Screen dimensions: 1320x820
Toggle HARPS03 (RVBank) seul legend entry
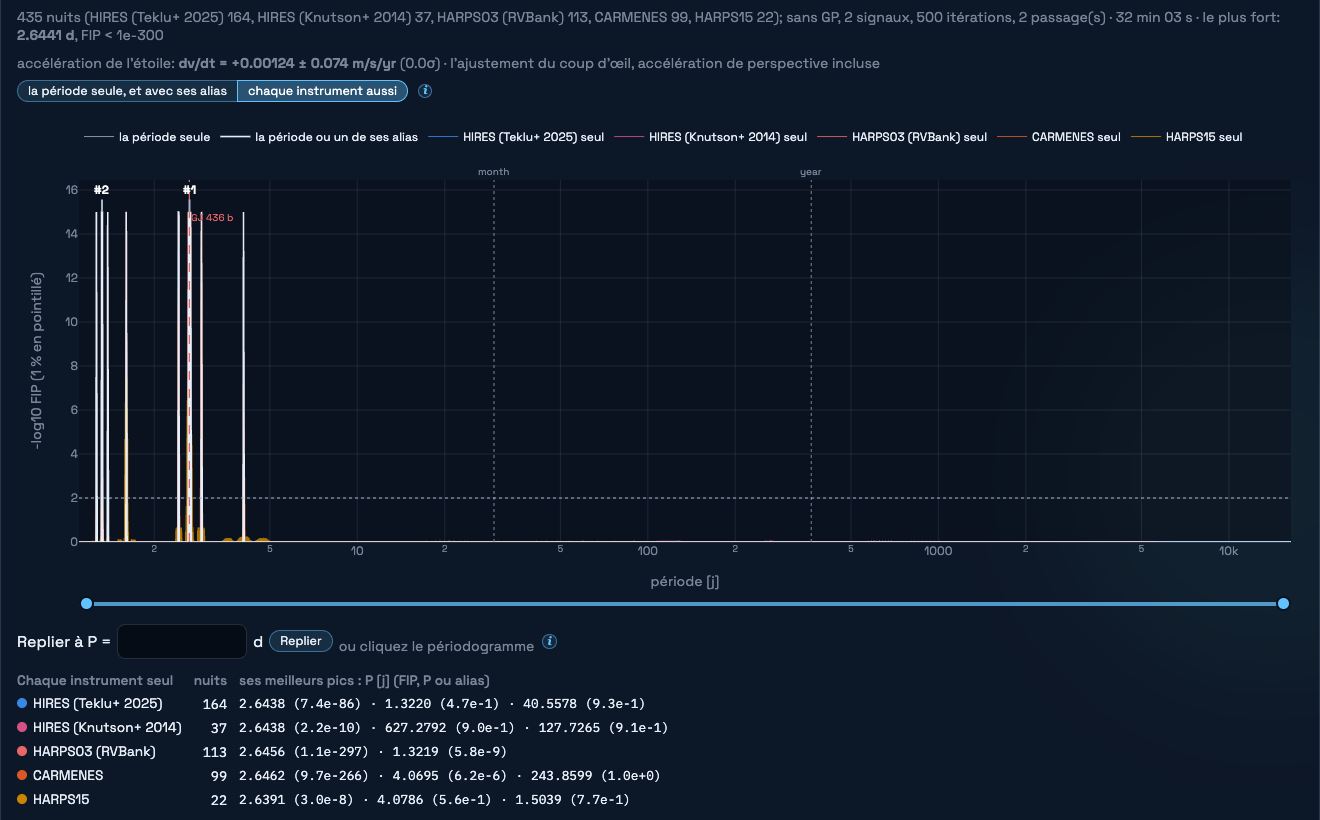[901, 137]
